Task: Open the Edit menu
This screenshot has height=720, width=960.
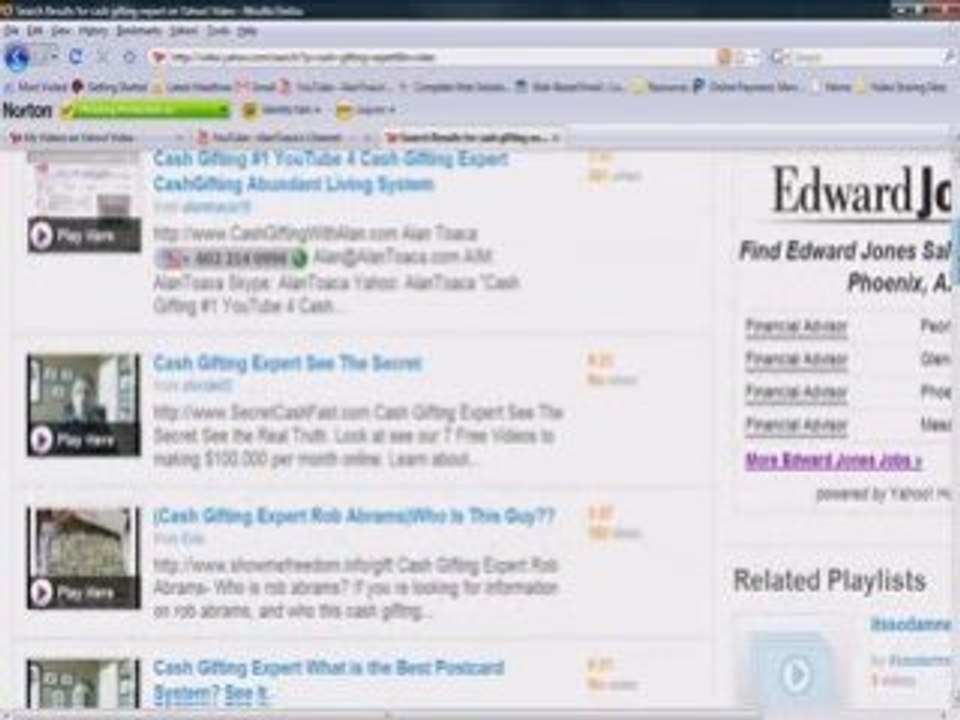Action: [34, 31]
